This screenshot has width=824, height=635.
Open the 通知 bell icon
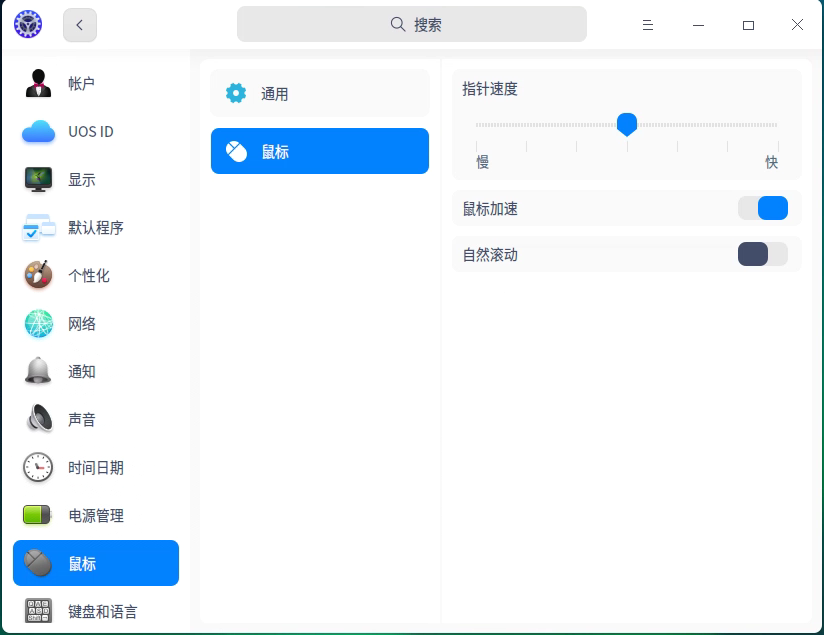tap(38, 371)
